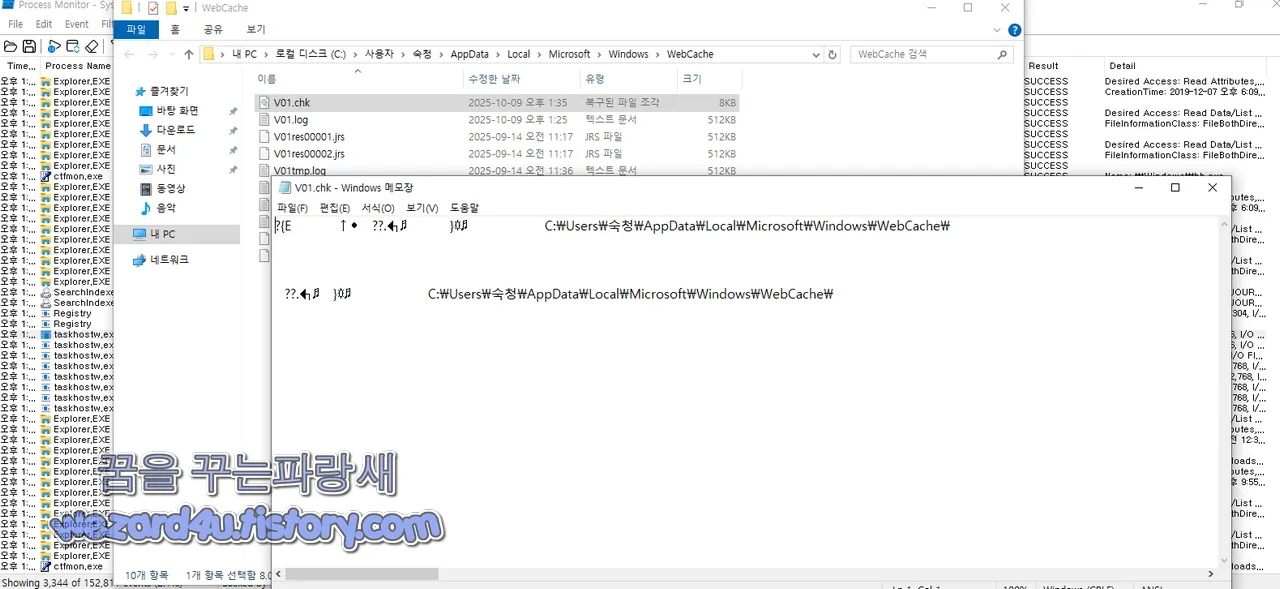Toggle the pin icon beside 문서
Image resolution: width=1280 pixels, height=589 pixels.
tap(232, 150)
